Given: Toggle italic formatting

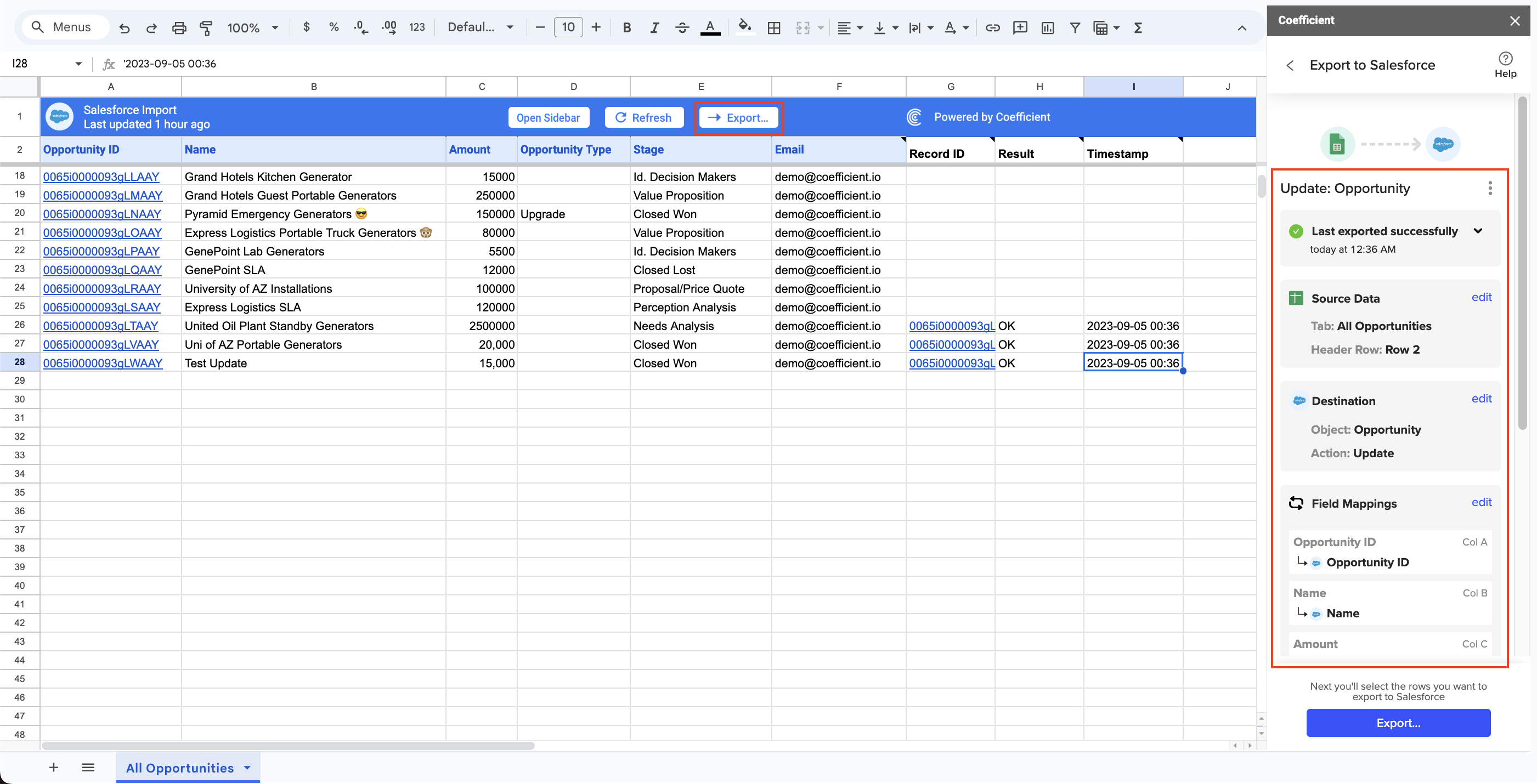Looking at the screenshot, I should (654, 27).
